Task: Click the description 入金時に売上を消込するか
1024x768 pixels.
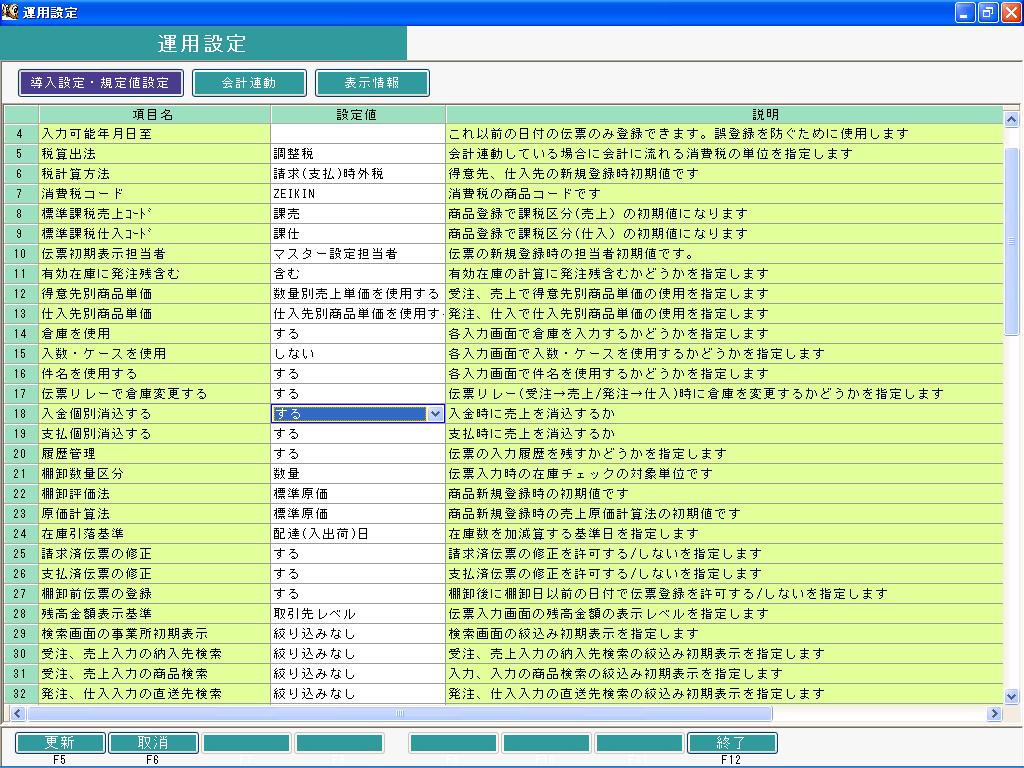Action: 724,414
